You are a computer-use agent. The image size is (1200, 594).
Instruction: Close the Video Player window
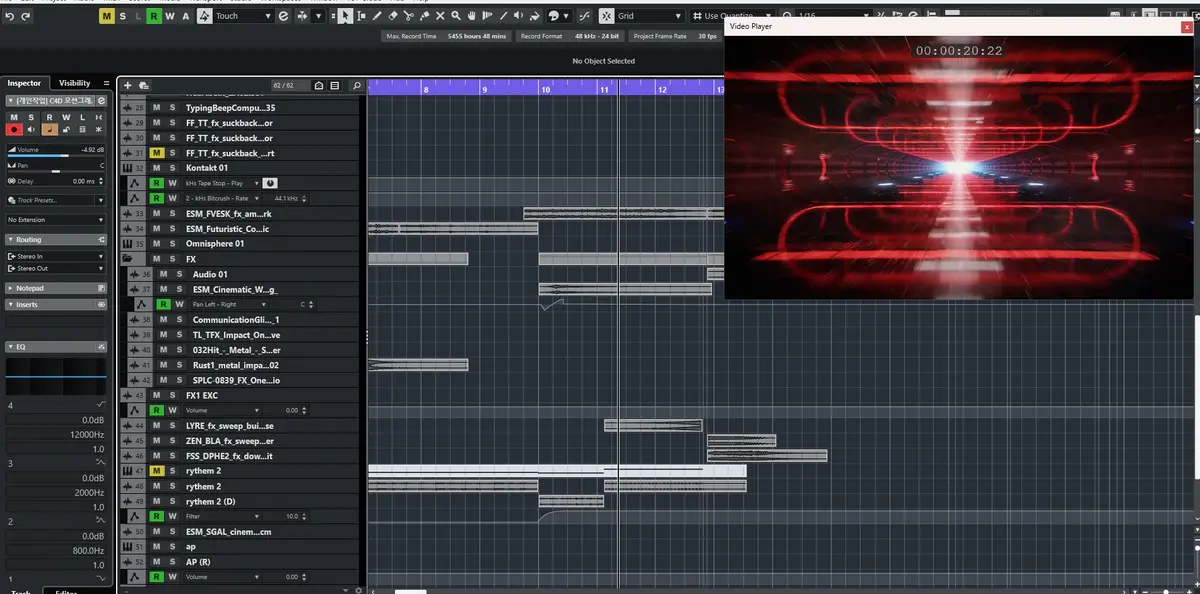coord(1186,27)
